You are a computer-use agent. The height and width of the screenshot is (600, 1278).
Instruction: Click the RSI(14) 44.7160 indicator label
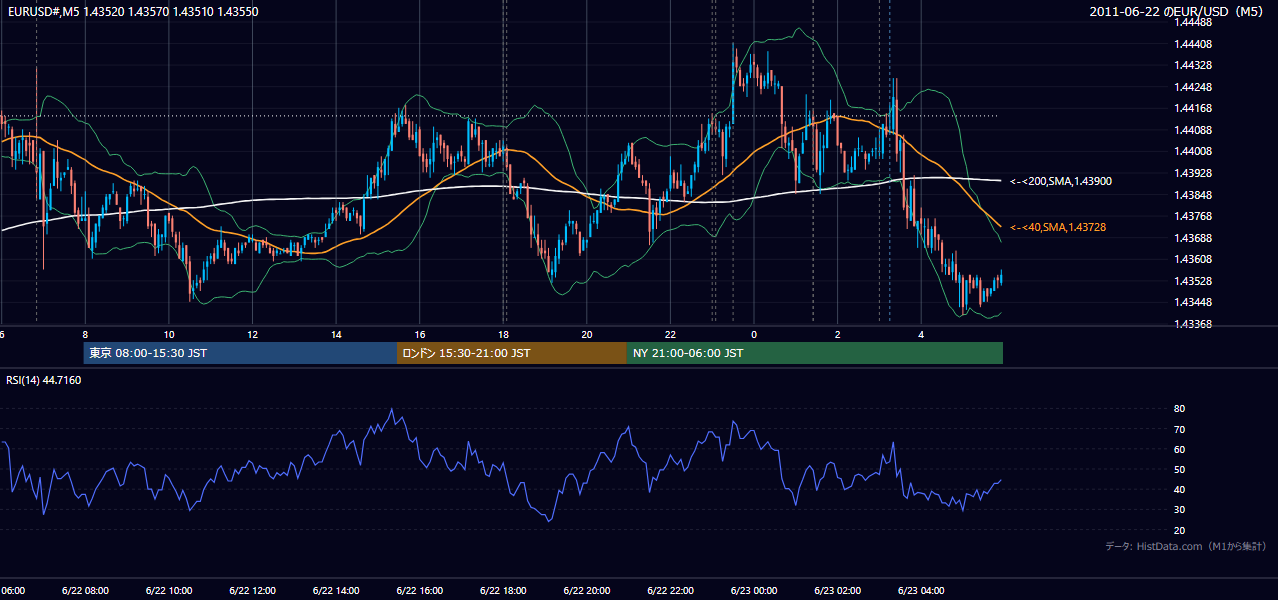[44, 380]
